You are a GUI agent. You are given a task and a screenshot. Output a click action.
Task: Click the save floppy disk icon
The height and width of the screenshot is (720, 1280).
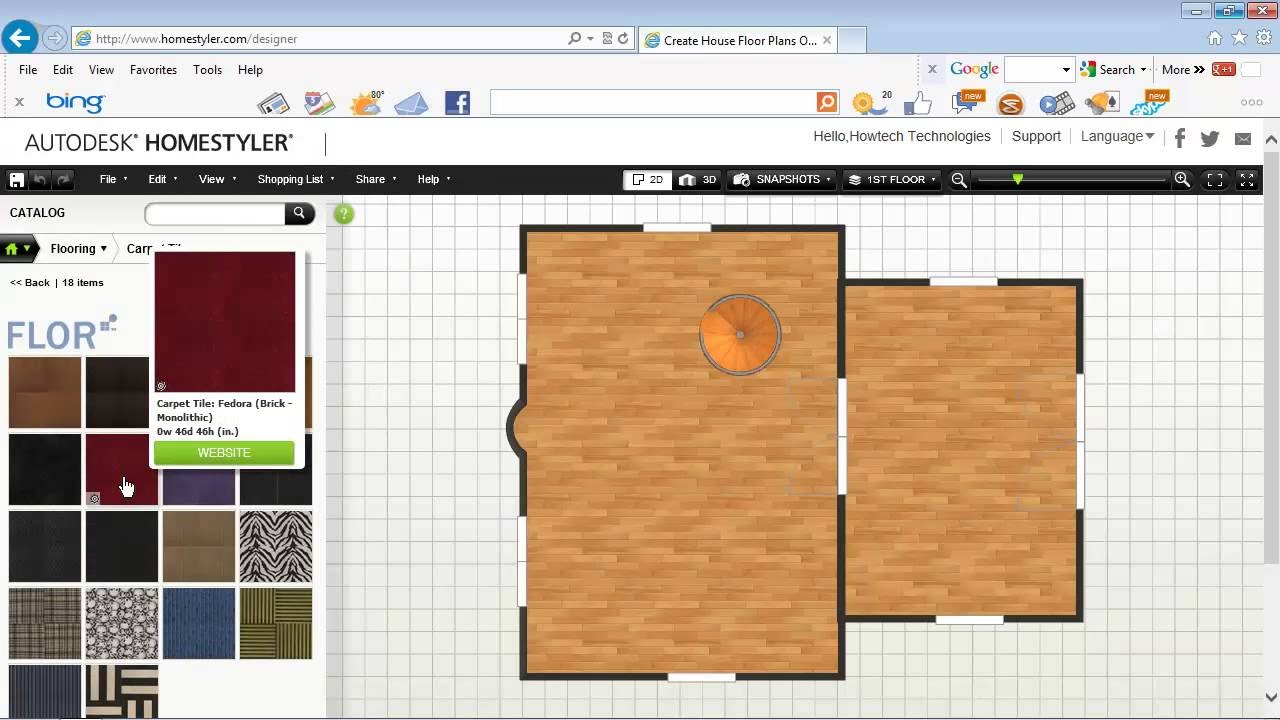[16, 180]
